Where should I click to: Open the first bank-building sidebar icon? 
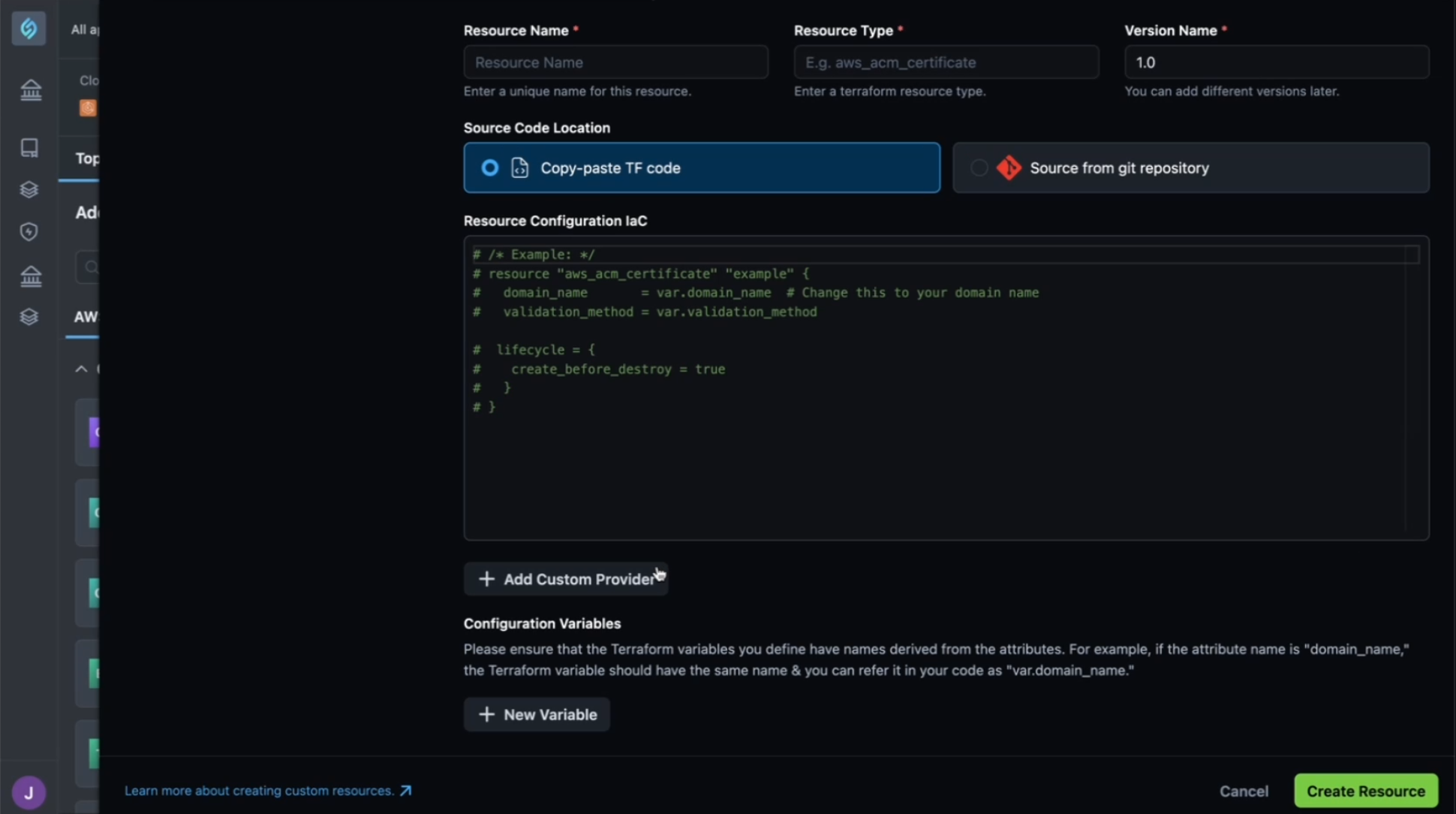(31, 90)
